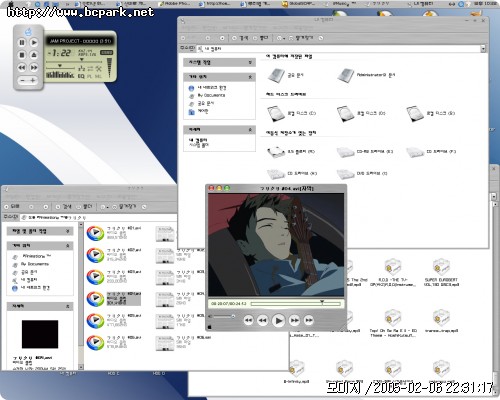Click the video player seek progress bar

(296, 304)
